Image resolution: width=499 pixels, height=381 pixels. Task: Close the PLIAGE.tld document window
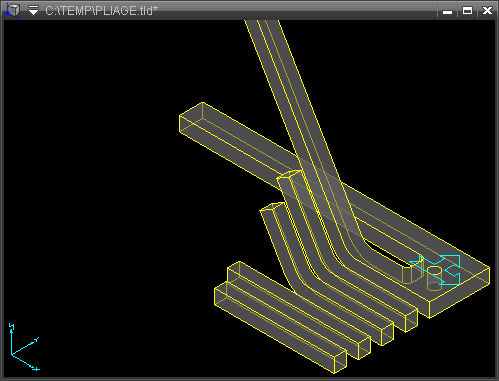click(x=487, y=11)
